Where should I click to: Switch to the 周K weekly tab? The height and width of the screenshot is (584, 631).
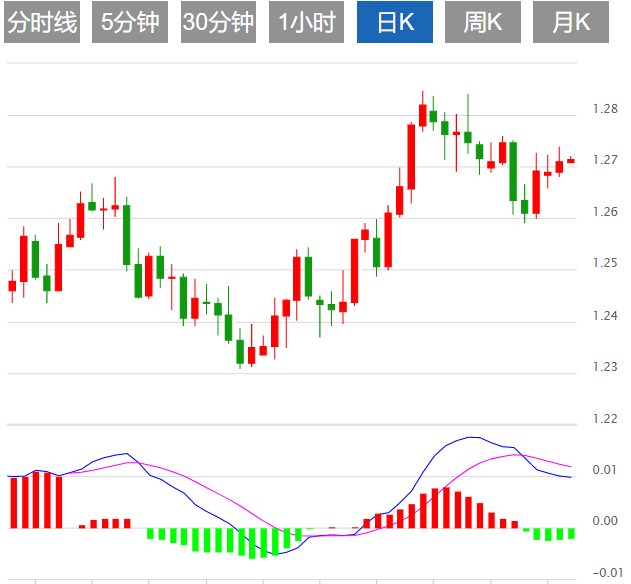[x=483, y=22]
